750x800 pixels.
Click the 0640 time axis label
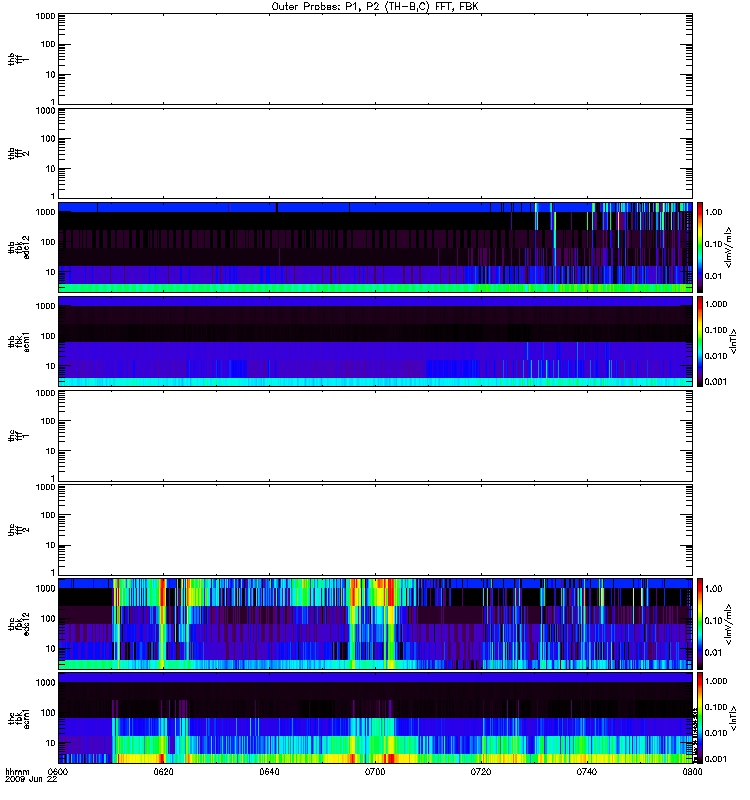tap(269, 772)
